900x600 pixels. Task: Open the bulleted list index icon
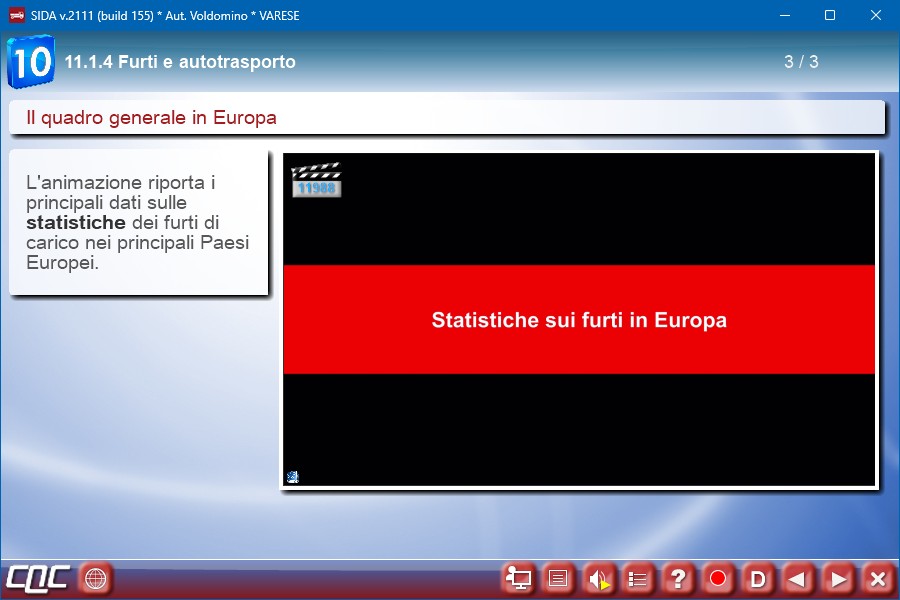point(638,578)
